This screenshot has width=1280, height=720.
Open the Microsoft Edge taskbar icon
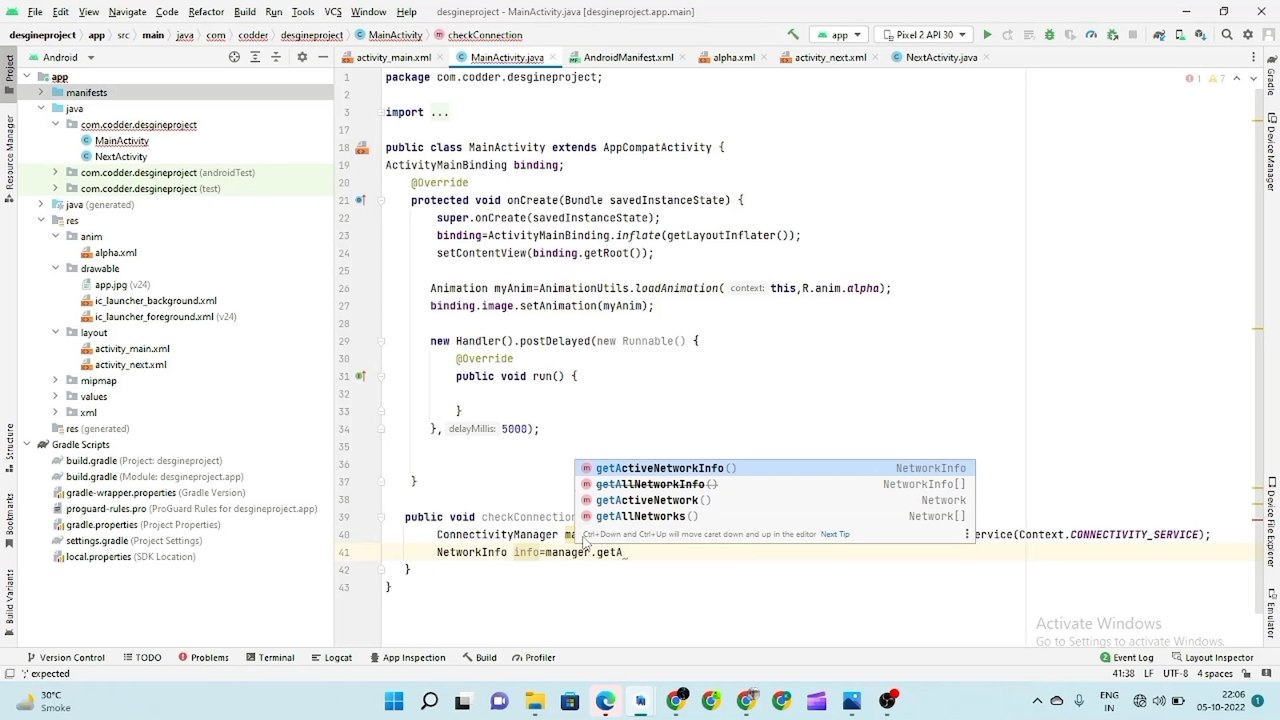[605, 701]
